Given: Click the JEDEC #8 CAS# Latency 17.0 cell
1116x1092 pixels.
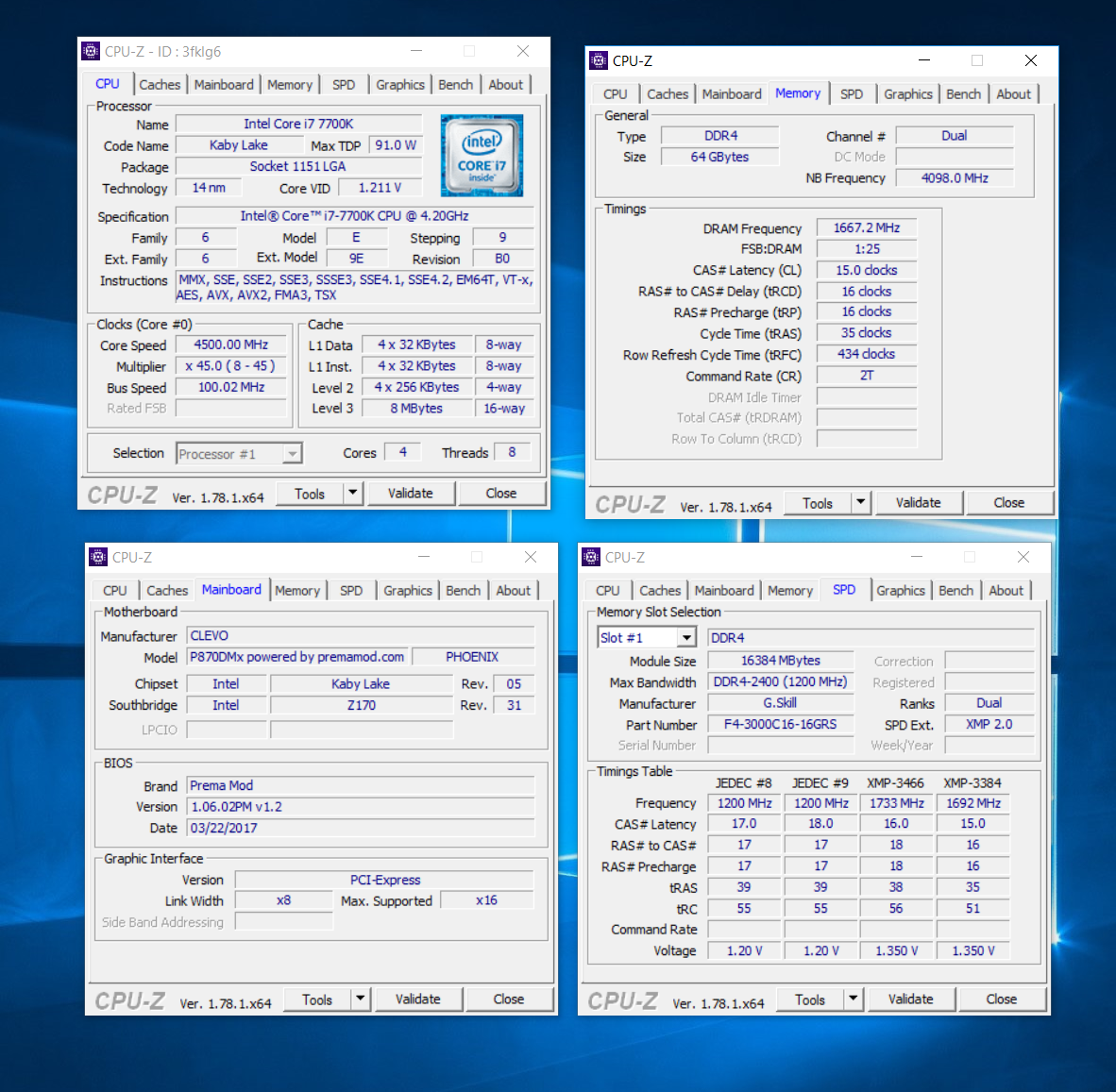Looking at the screenshot, I should click(745, 824).
